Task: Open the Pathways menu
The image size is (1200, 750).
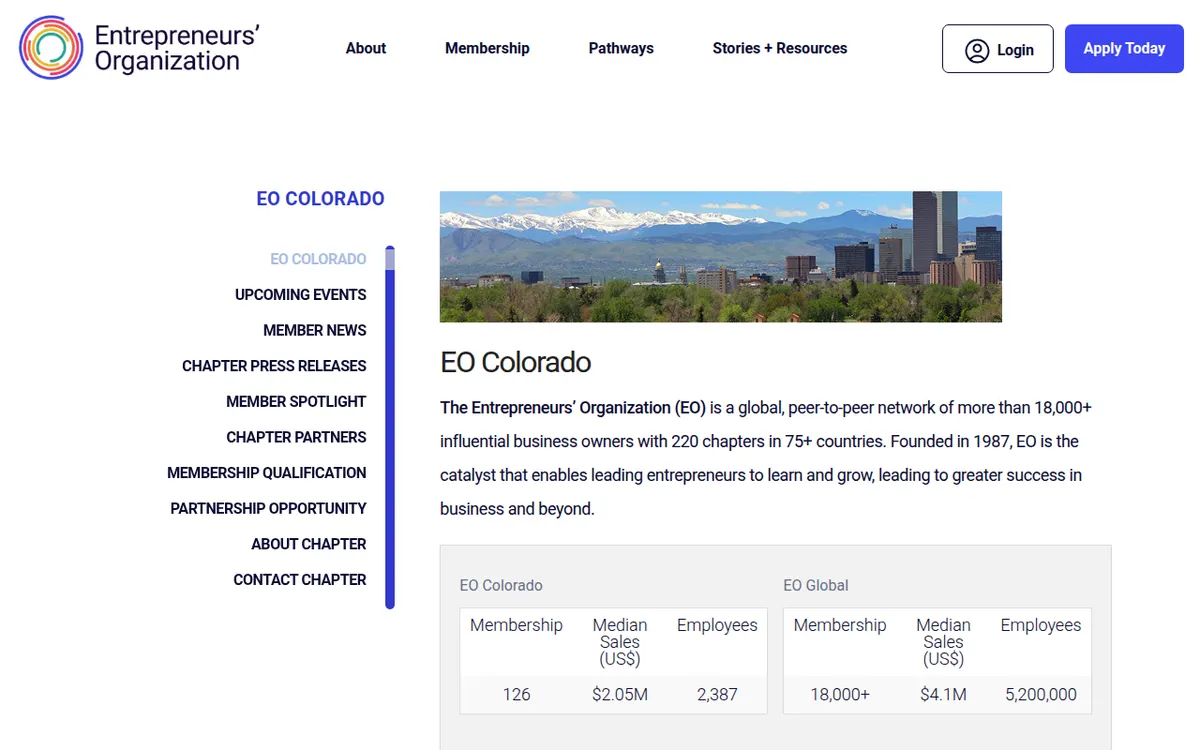Action: (x=621, y=48)
